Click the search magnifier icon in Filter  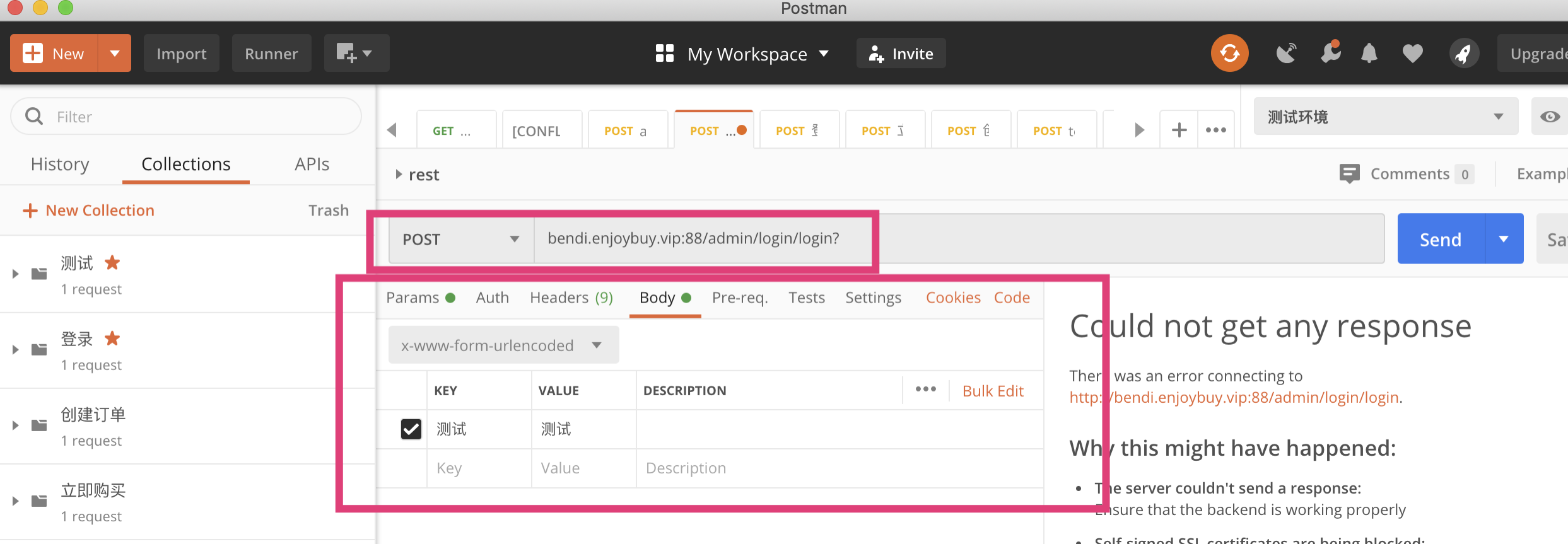pyautogui.click(x=34, y=117)
